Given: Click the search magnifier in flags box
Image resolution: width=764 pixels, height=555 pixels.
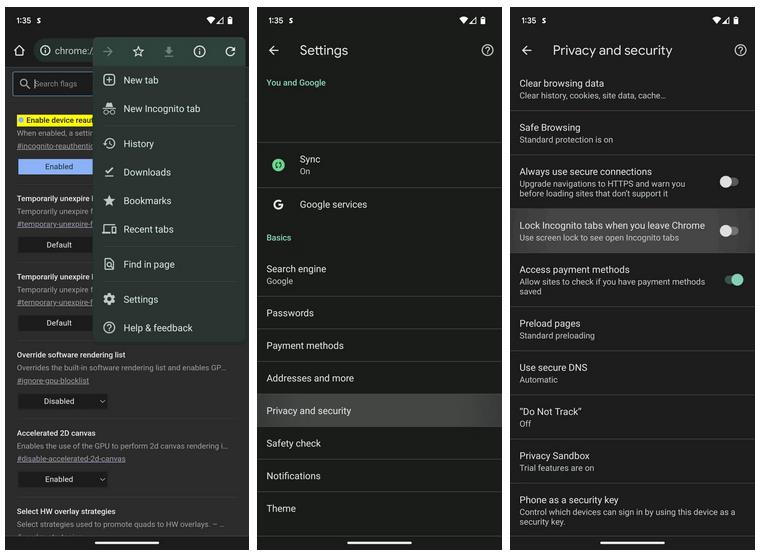Looking at the screenshot, I should coord(24,84).
